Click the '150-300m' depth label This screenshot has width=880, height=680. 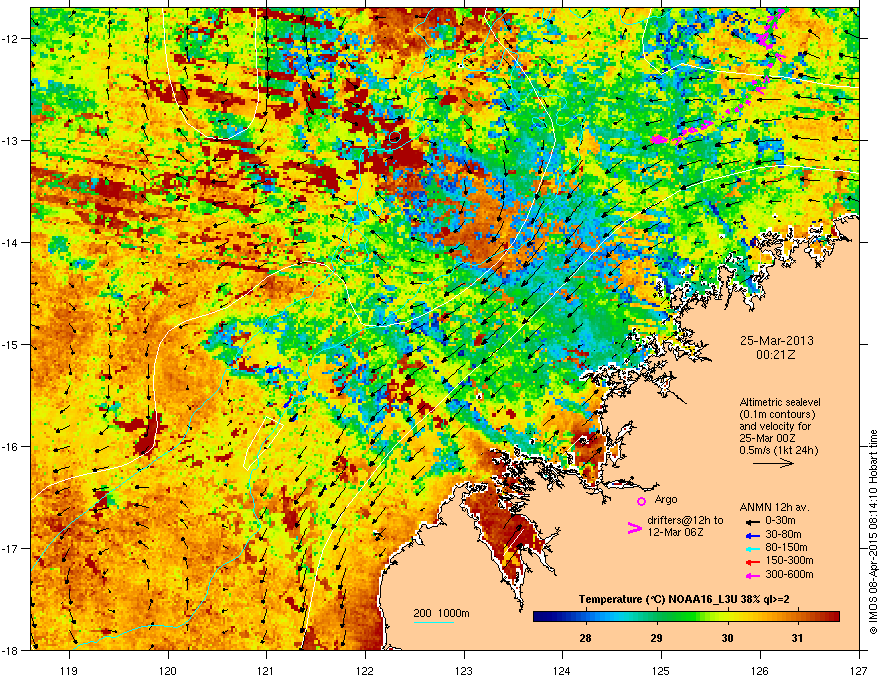(x=789, y=560)
